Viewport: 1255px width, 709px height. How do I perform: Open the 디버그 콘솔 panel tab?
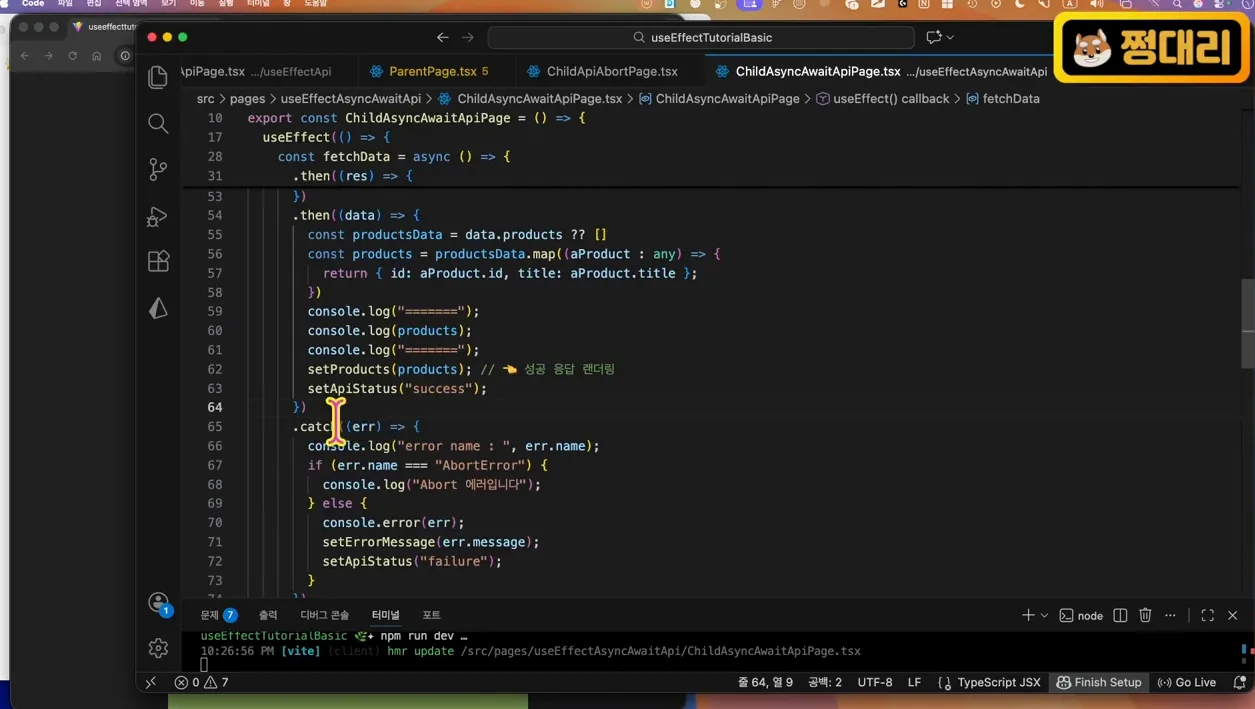(325, 615)
